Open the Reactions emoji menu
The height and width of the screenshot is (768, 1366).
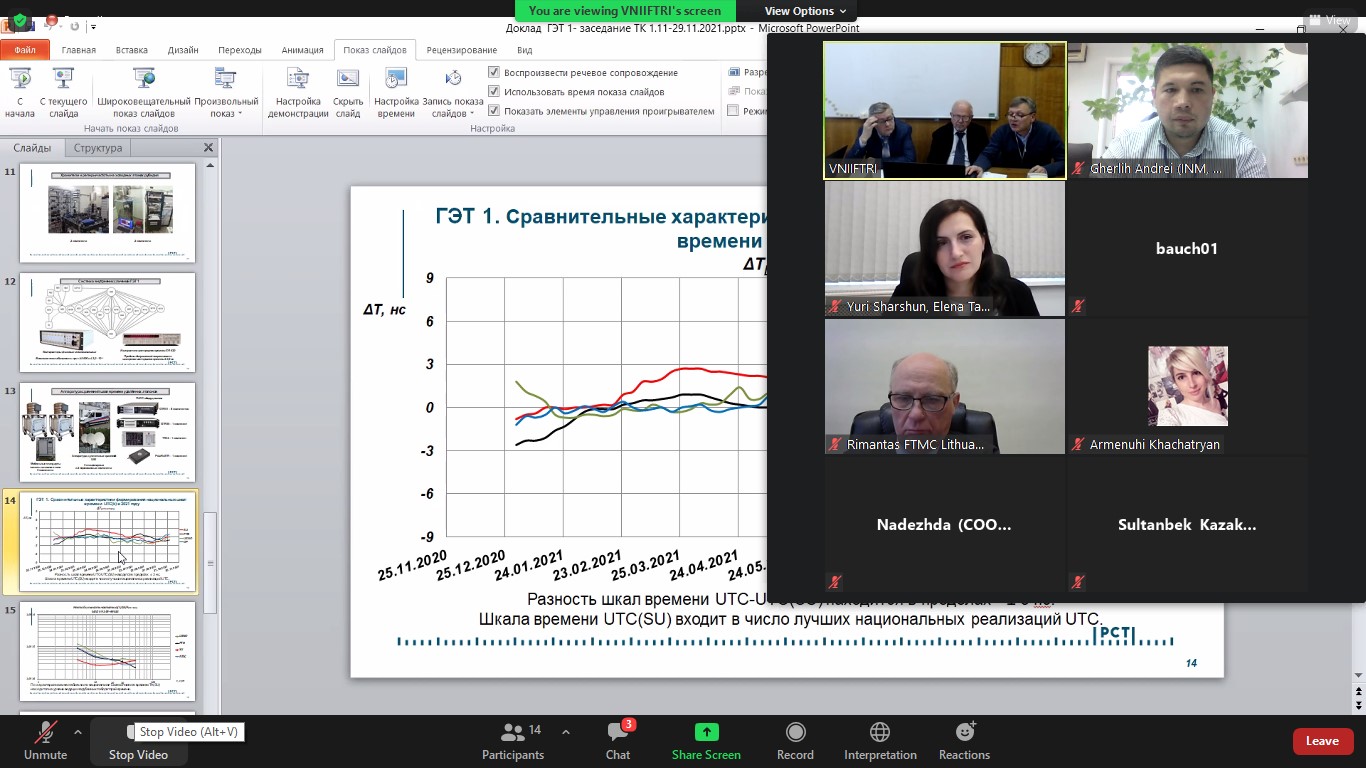(964, 732)
